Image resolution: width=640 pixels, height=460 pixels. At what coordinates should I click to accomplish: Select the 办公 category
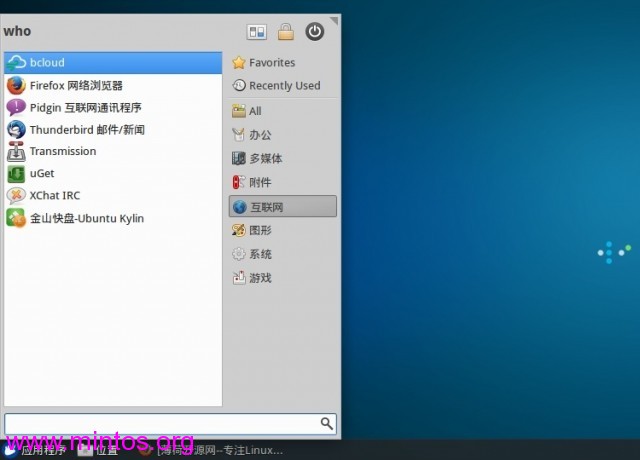(260, 135)
